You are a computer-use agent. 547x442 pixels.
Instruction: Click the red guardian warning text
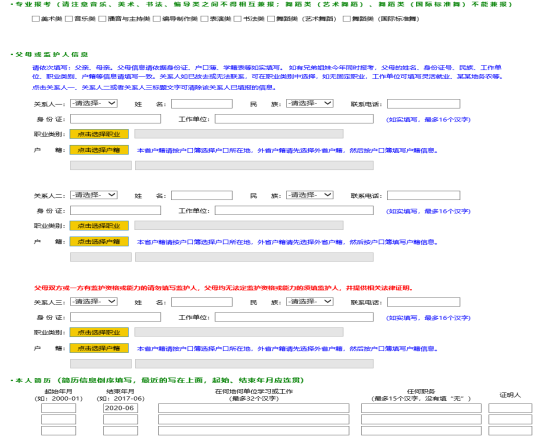coord(224,288)
